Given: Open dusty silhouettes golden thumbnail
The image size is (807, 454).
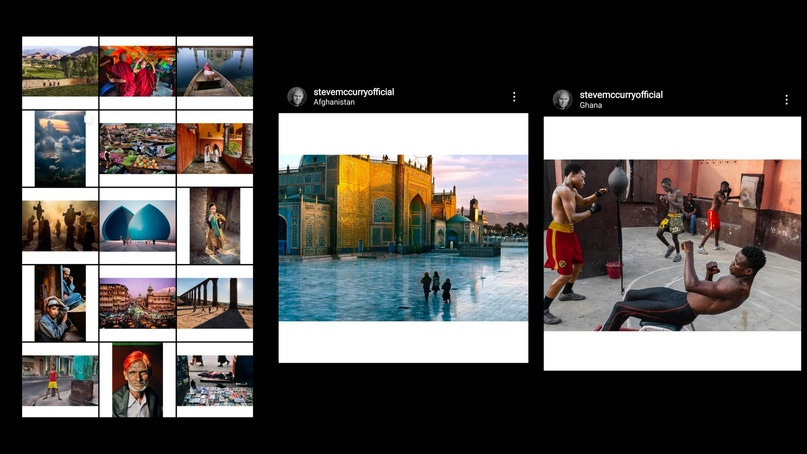Looking at the screenshot, I should coord(60,225).
